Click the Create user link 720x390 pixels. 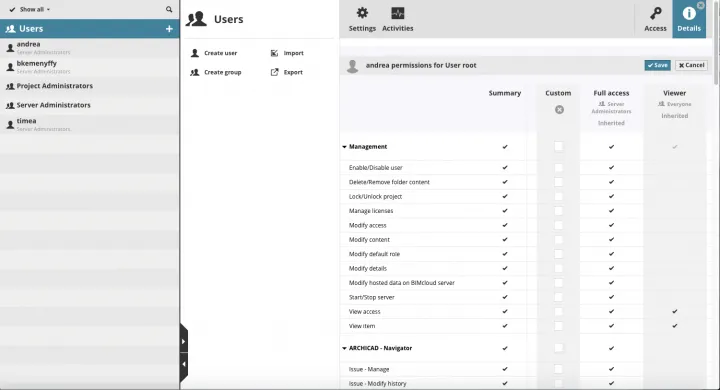coord(220,53)
